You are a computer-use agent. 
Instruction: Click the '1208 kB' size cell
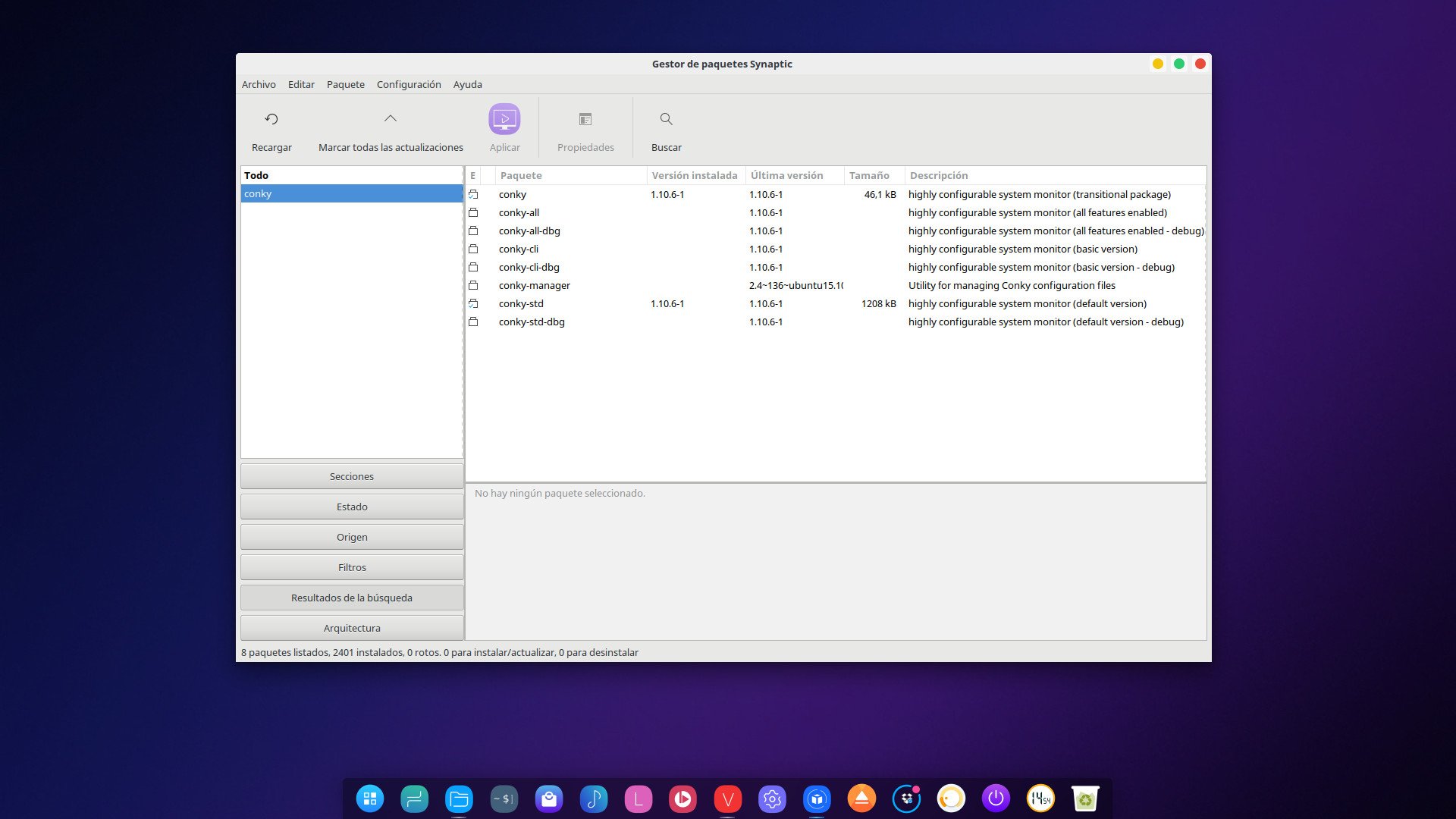(x=878, y=304)
